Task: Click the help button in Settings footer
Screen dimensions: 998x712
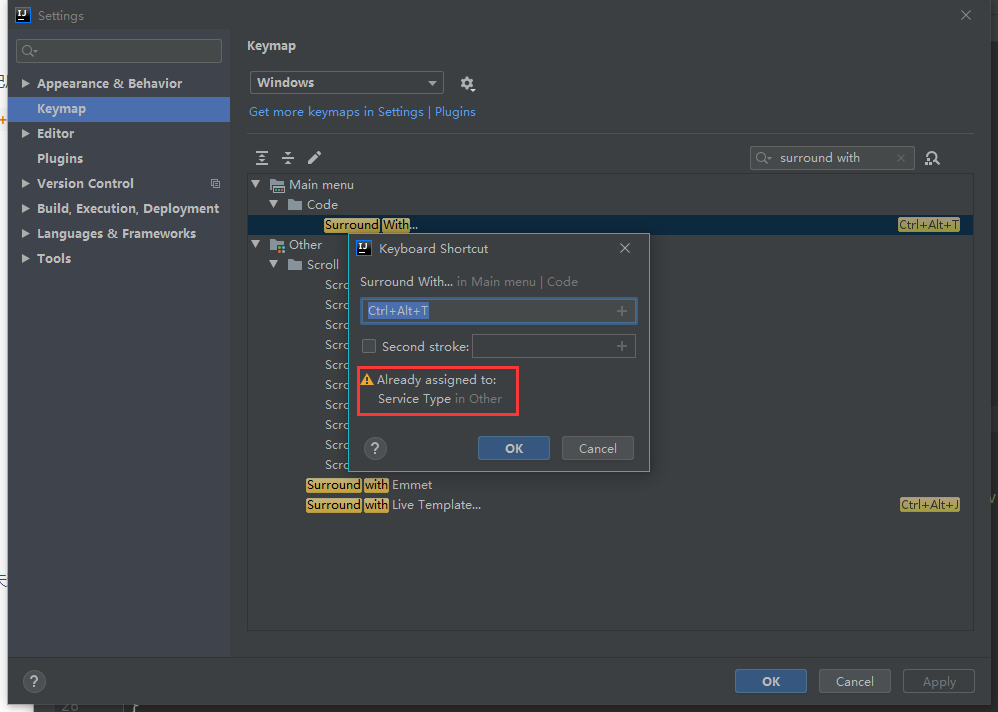Action: [34, 681]
